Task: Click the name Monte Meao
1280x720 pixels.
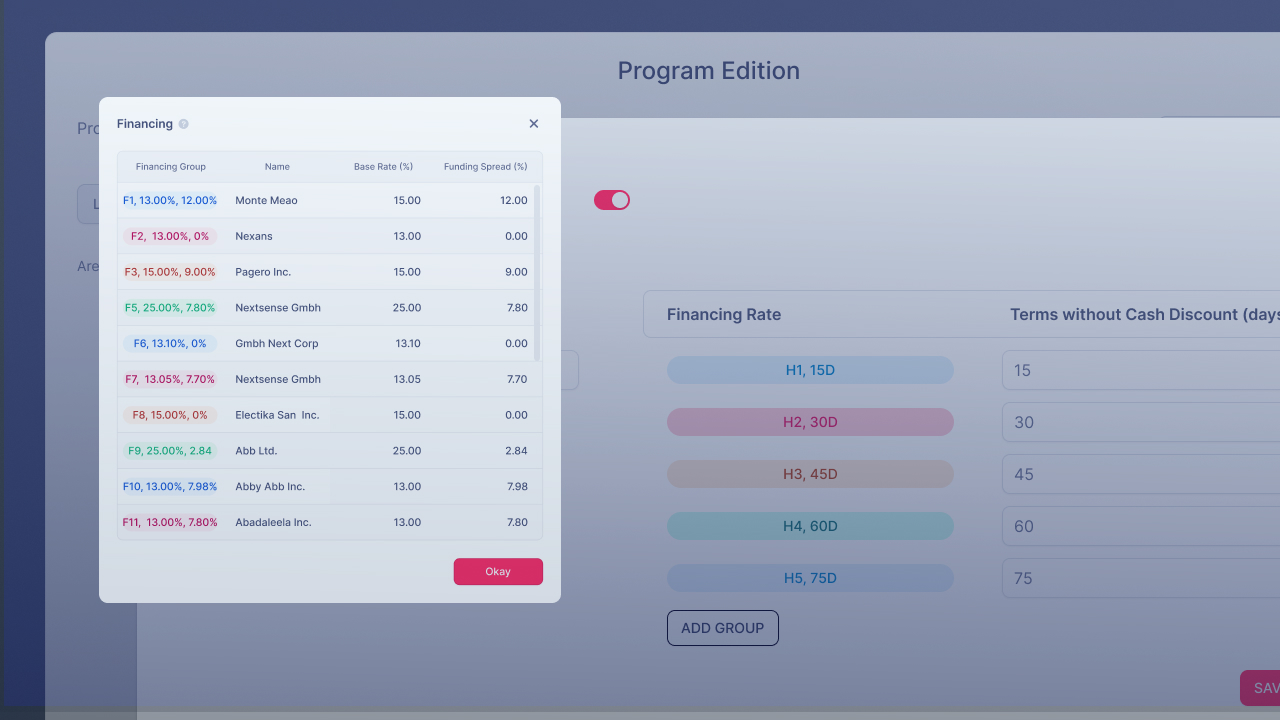Action: pos(266,201)
